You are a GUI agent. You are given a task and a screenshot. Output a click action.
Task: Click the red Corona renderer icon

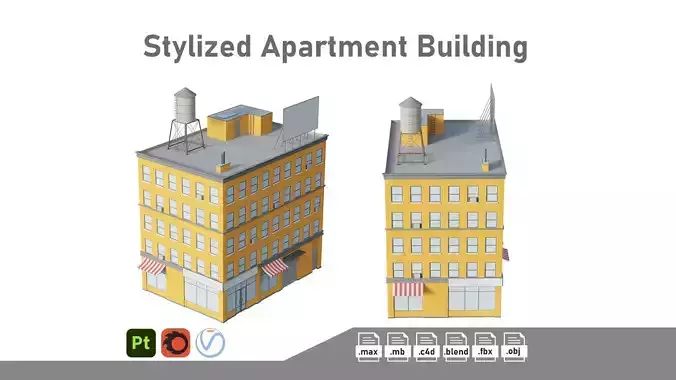tap(175, 343)
